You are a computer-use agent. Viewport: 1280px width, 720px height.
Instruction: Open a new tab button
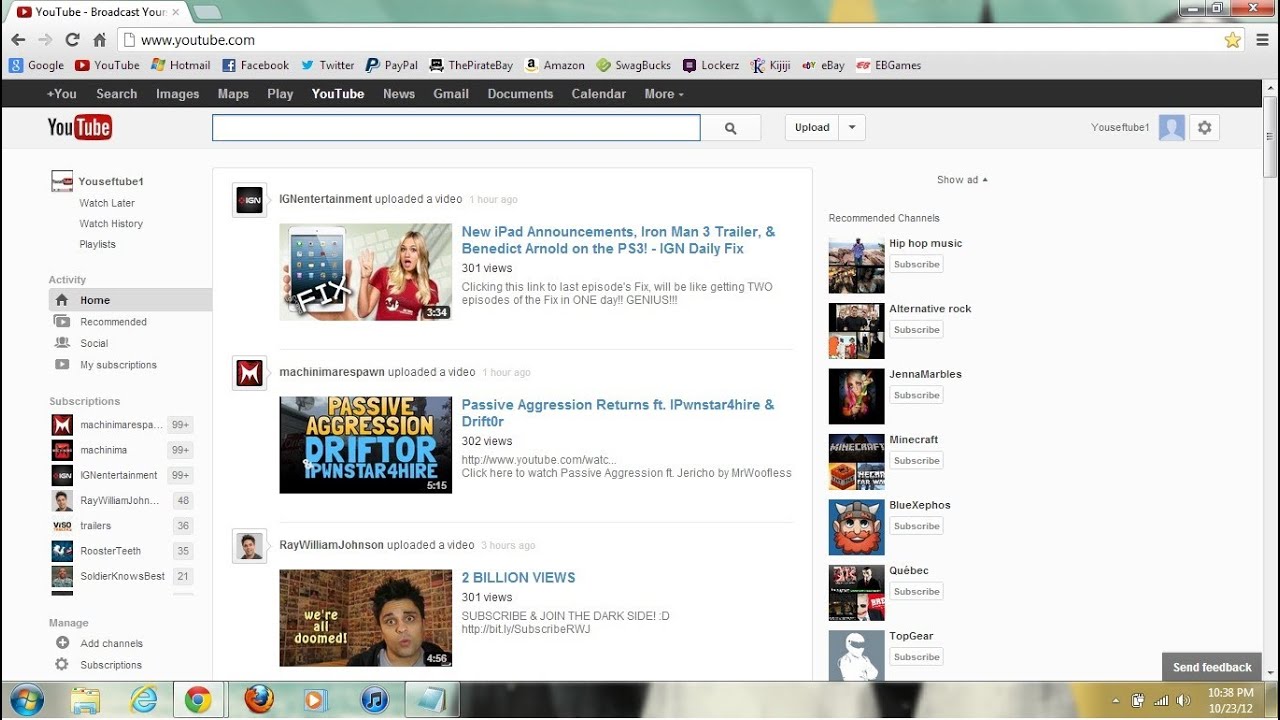click(206, 12)
